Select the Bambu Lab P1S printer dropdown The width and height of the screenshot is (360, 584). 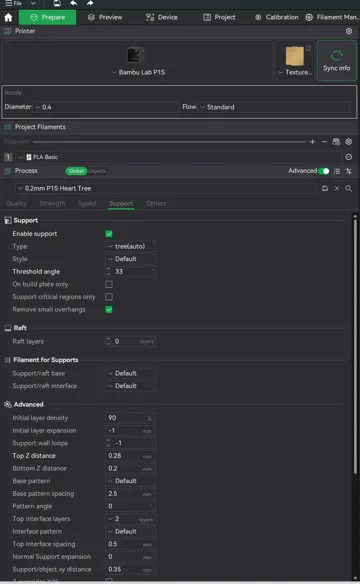click(x=138, y=72)
